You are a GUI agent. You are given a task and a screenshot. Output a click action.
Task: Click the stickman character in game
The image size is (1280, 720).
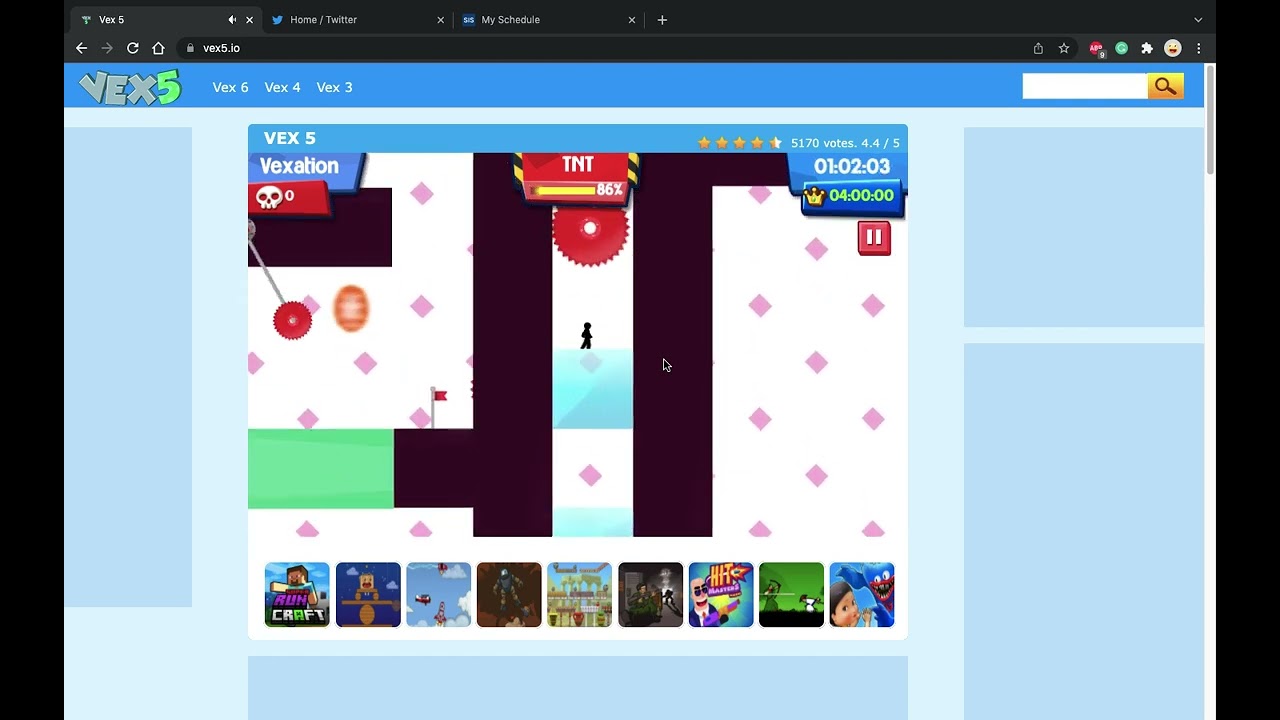tap(587, 336)
